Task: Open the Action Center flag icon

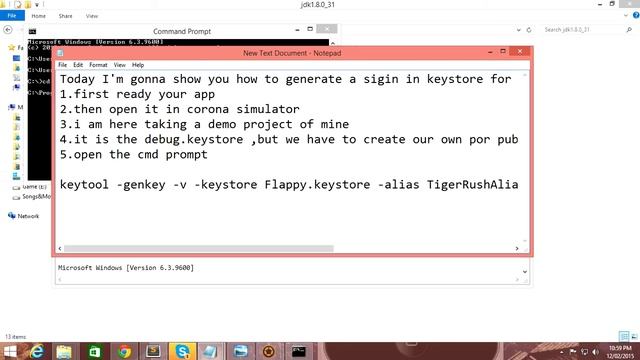Action: tap(573, 351)
